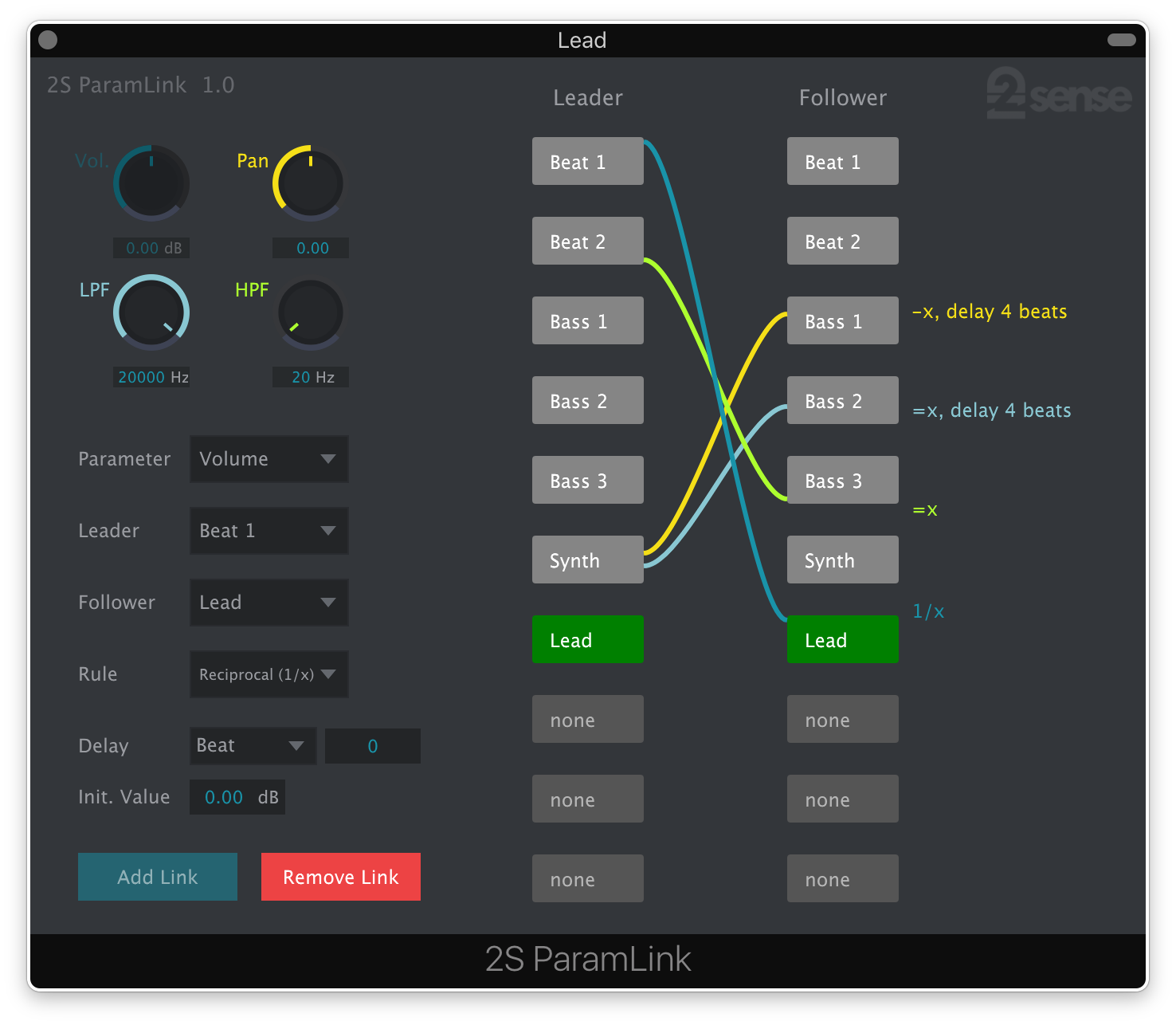
Task: Select Bass 2 in Follower column
Action: (843, 400)
